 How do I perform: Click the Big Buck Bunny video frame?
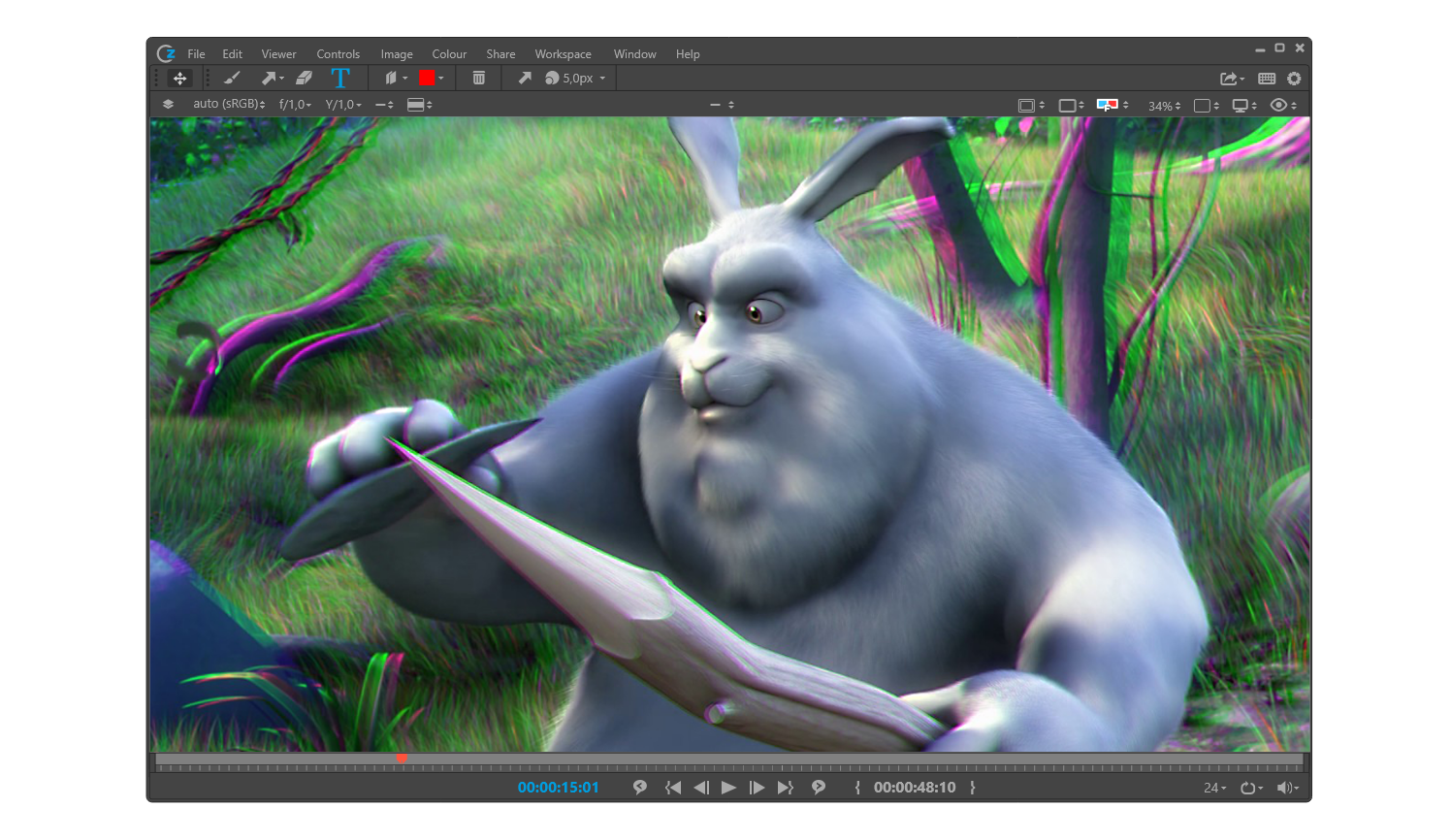[729, 435]
